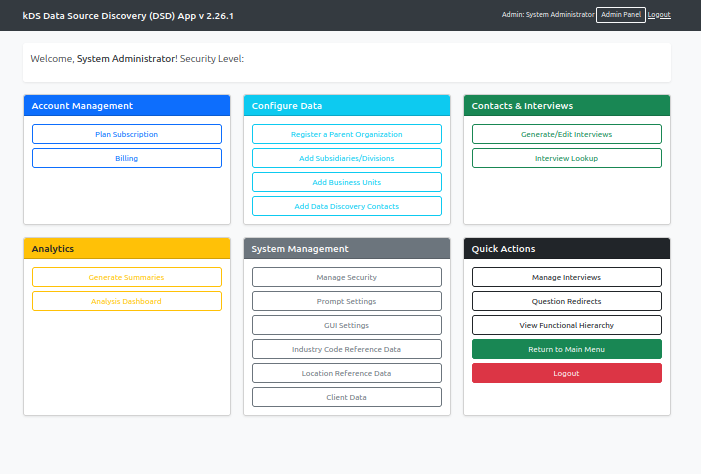Screen dimensions: 701x474
Task: Open Manage Security settings
Action: (346, 277)
